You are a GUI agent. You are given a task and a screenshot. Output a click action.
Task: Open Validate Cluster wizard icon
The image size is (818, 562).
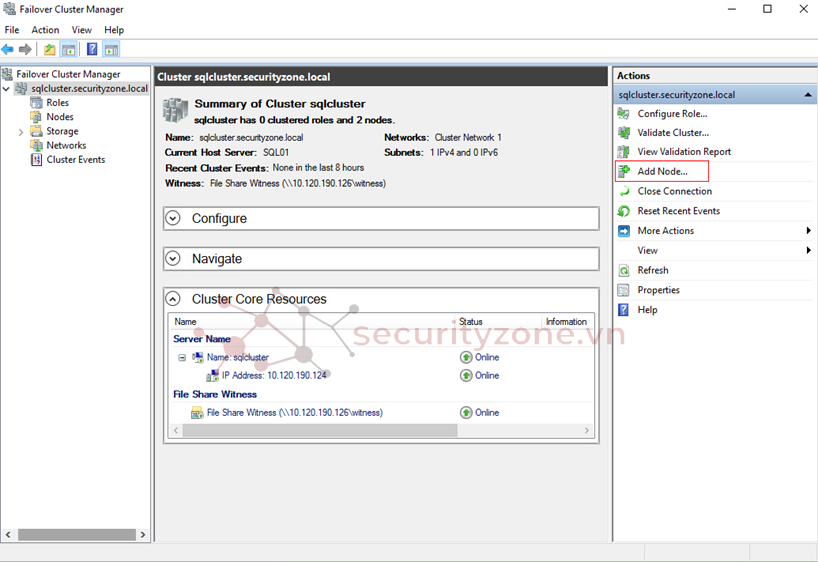[x=624, y=133]
